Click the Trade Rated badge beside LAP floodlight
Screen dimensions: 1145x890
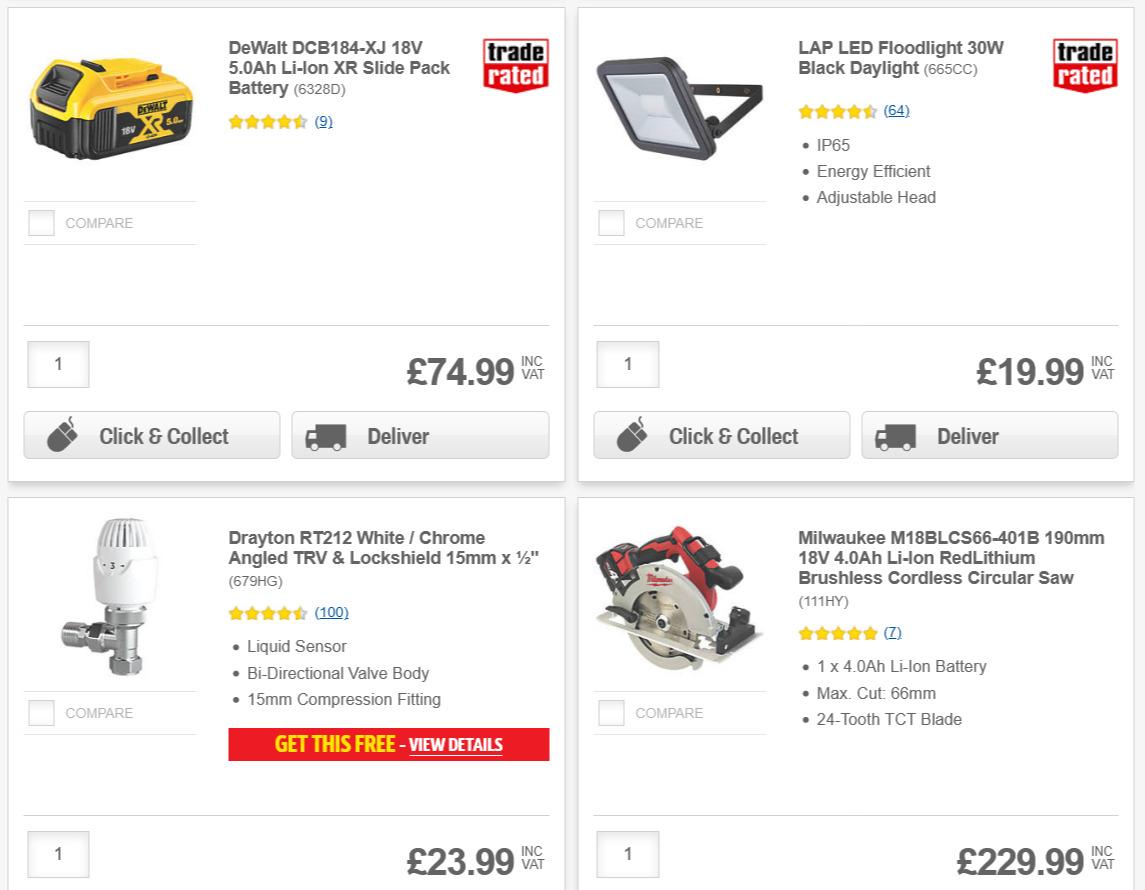(x=1084, y=63)
